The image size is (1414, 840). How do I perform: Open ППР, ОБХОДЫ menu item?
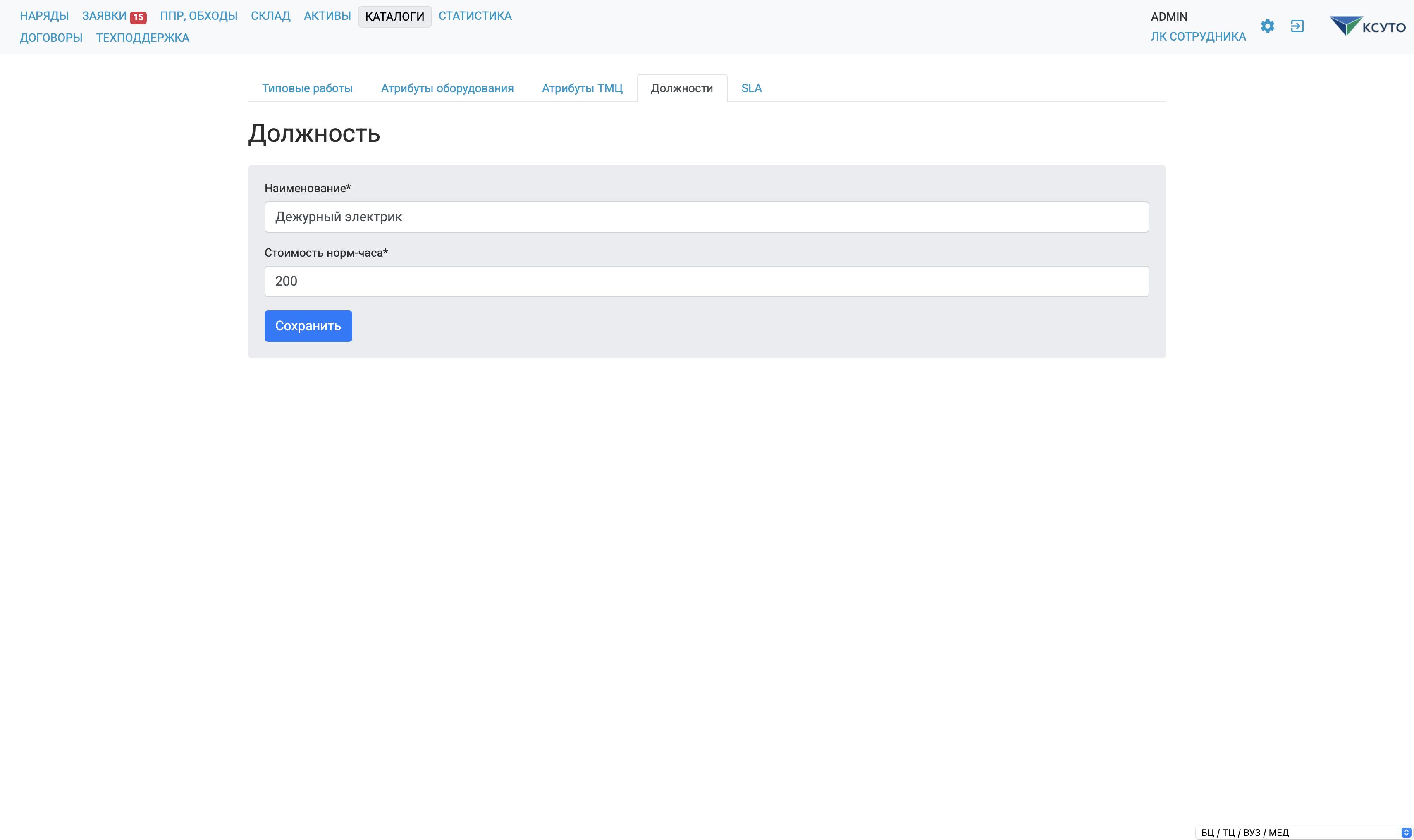[x=199, y=16]
